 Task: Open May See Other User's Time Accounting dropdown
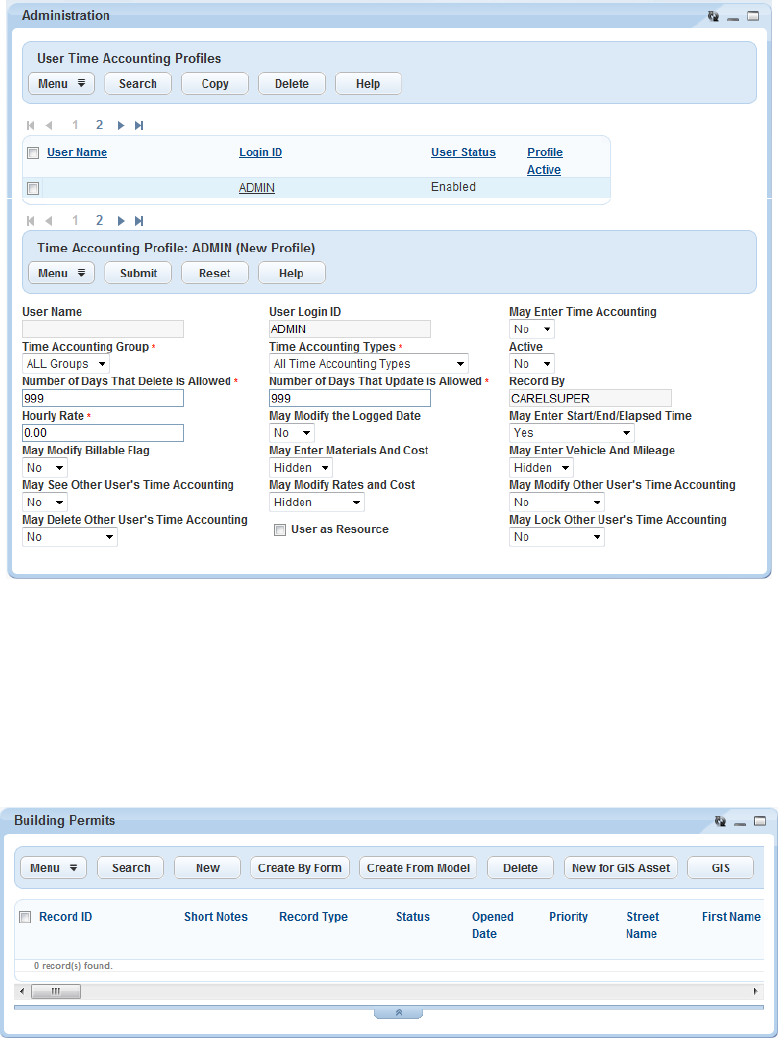pos(45,502)
